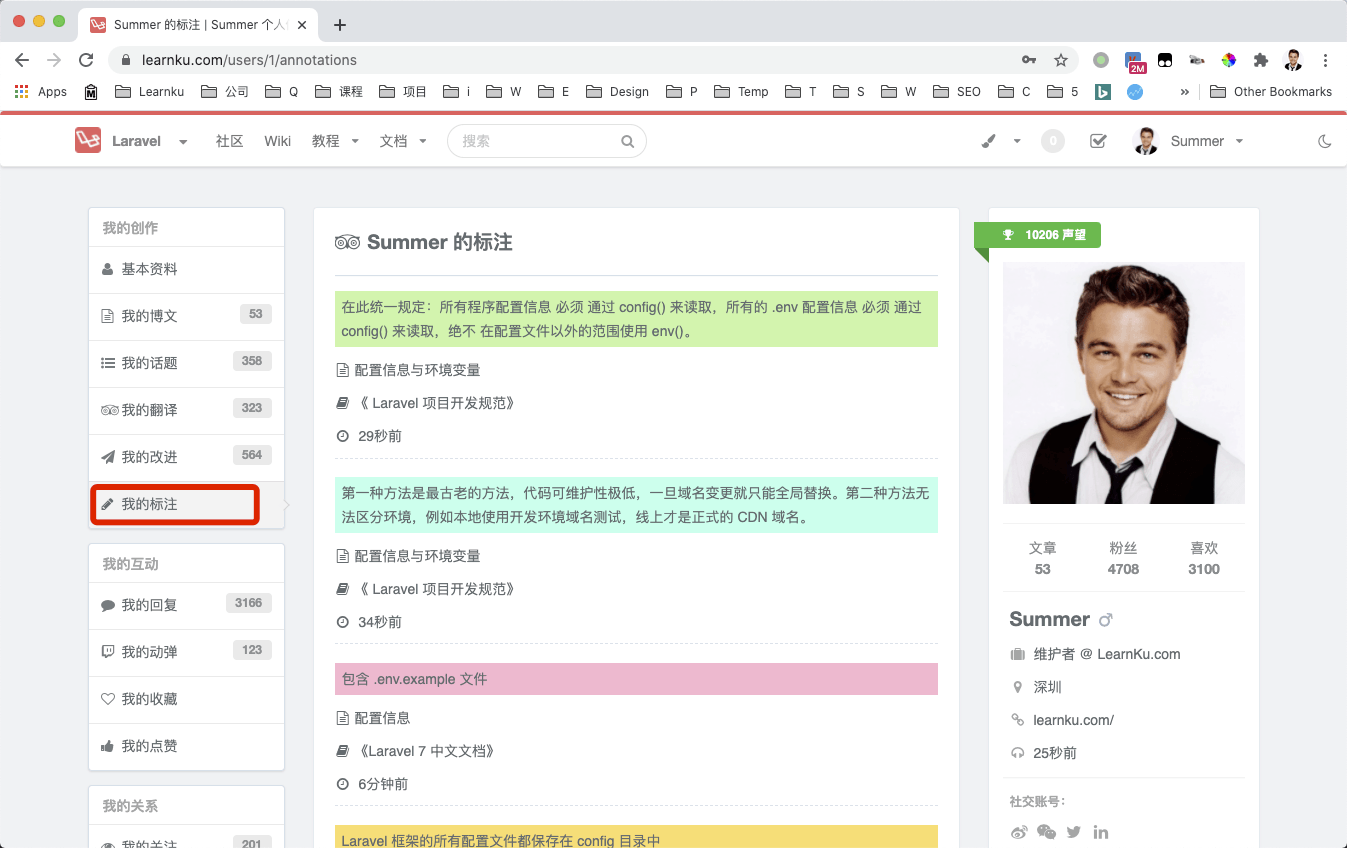Click the color wheel extension icon
Screen dimensions: 1347x848
(1229, 60)
